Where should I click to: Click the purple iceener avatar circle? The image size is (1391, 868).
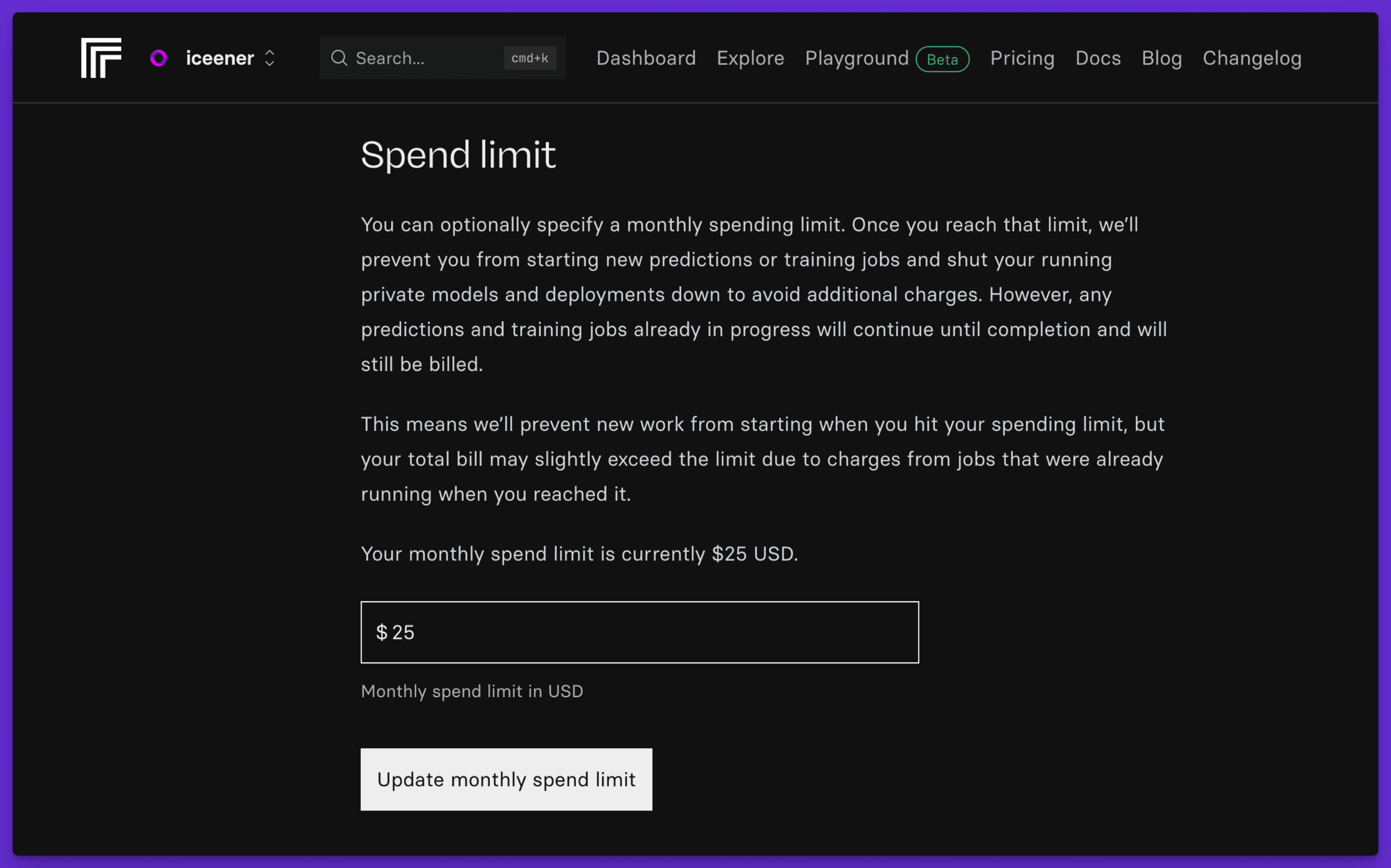(x=158, y=58)
